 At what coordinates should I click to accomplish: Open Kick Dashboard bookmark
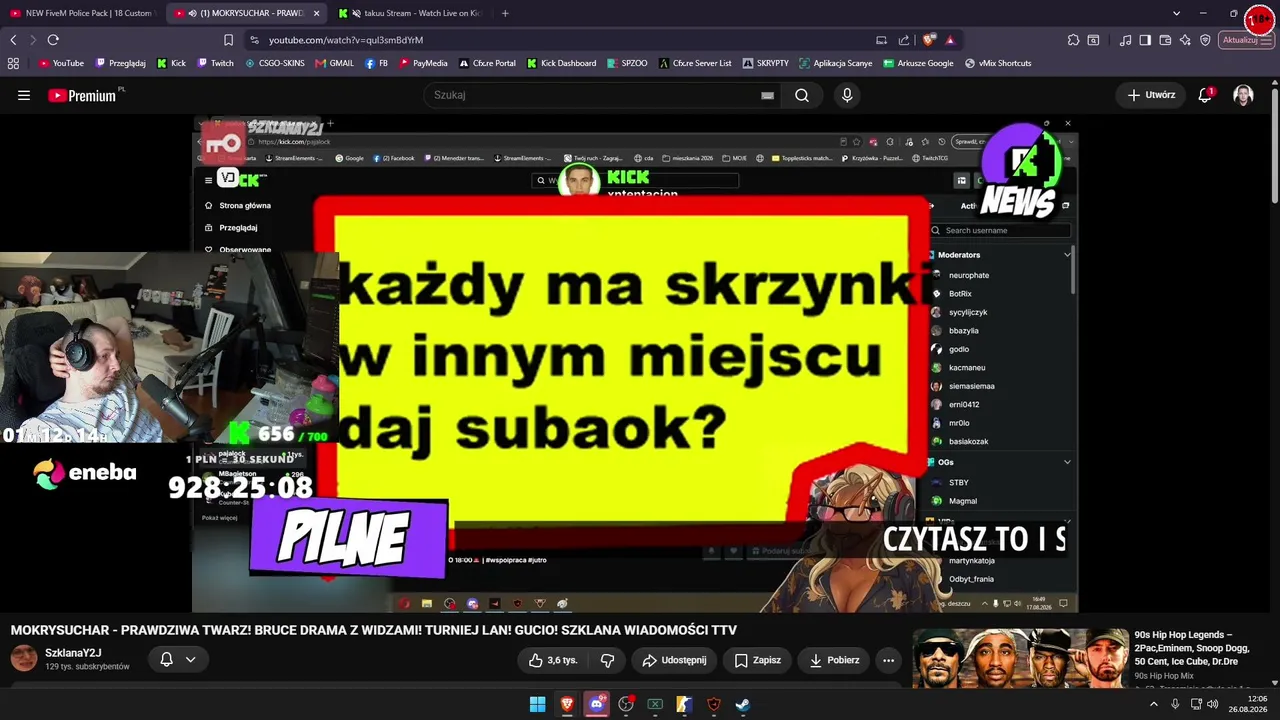click(x=561, y=63)
